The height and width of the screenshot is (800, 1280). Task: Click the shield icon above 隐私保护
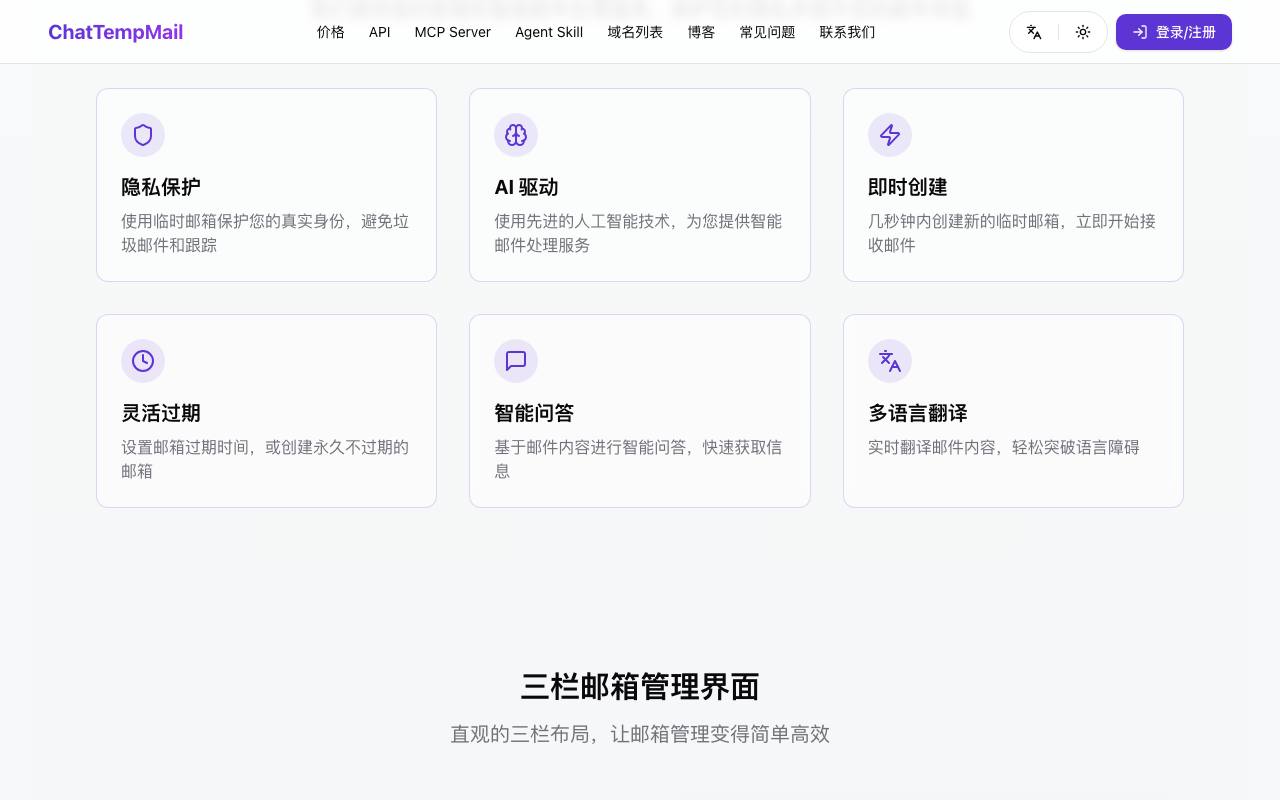click(x=143, y=135)
